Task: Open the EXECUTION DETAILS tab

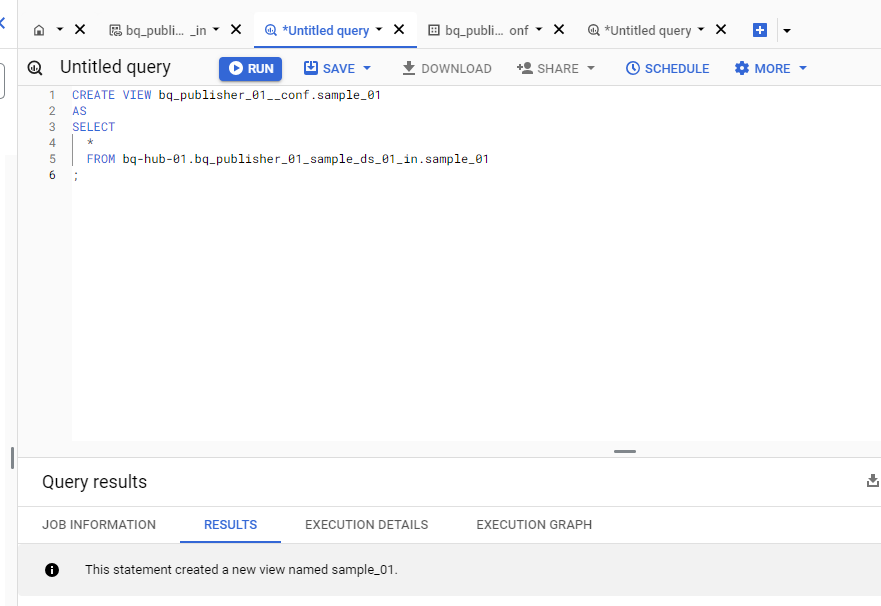Action: (x=366, y=525)
